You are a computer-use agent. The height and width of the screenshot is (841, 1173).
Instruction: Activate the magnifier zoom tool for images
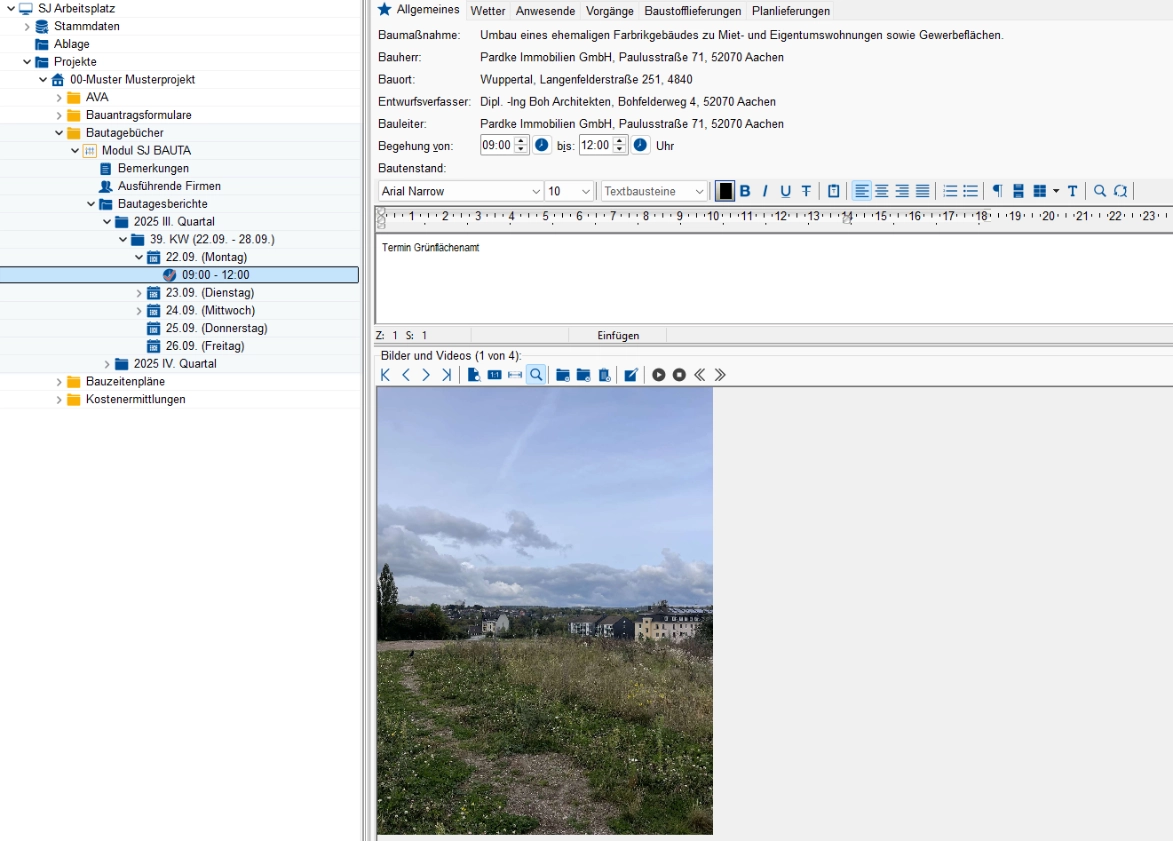click(536, 375)
